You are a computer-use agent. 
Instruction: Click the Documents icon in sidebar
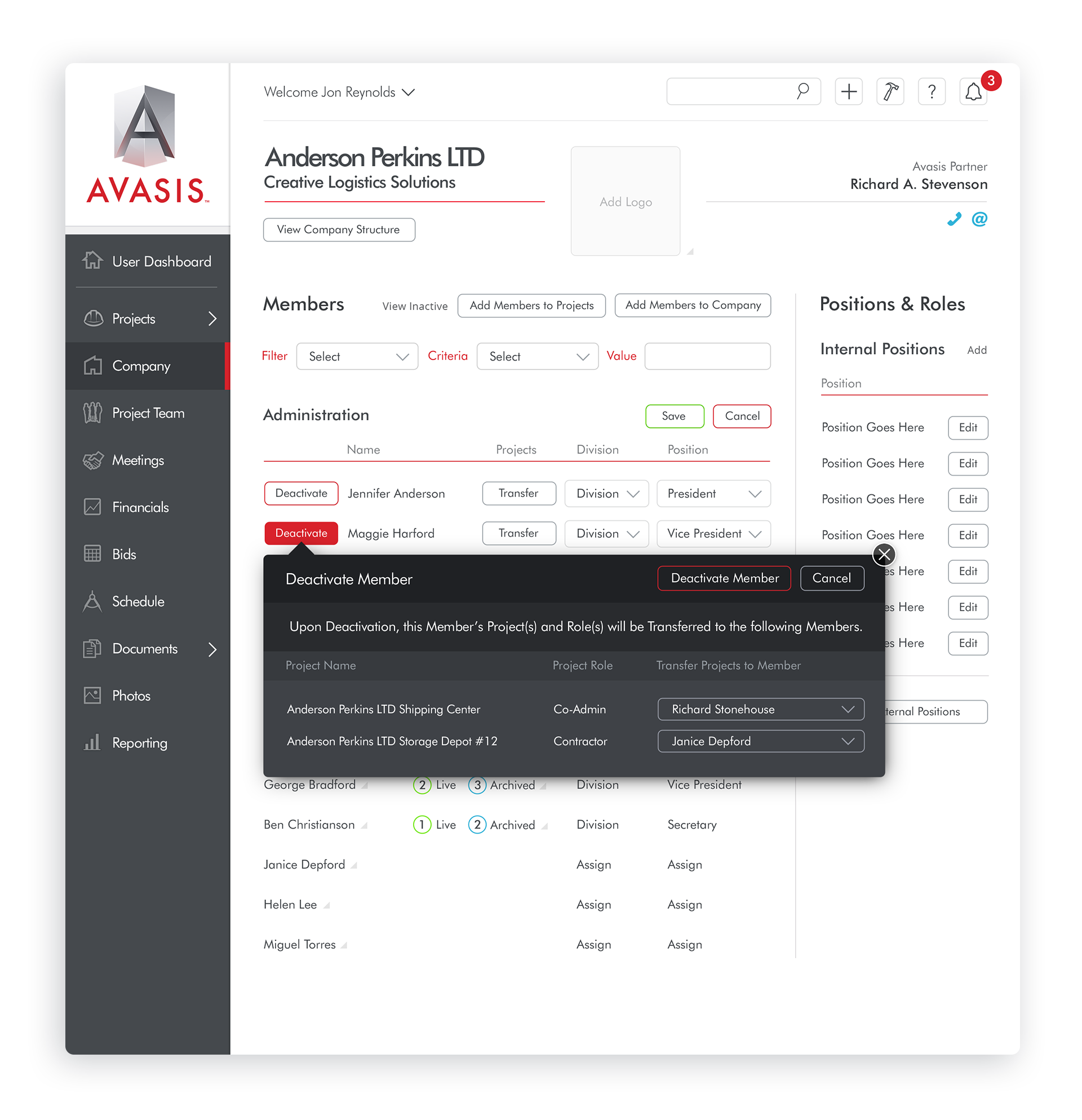click(x=92, y=648)
